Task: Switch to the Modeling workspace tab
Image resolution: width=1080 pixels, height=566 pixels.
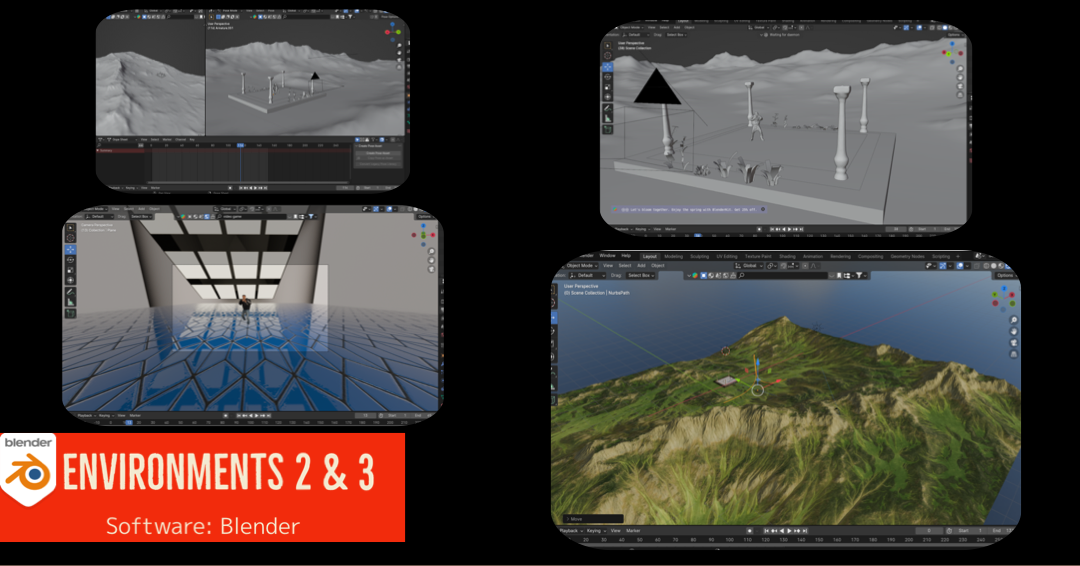Action: pos(674,256)
